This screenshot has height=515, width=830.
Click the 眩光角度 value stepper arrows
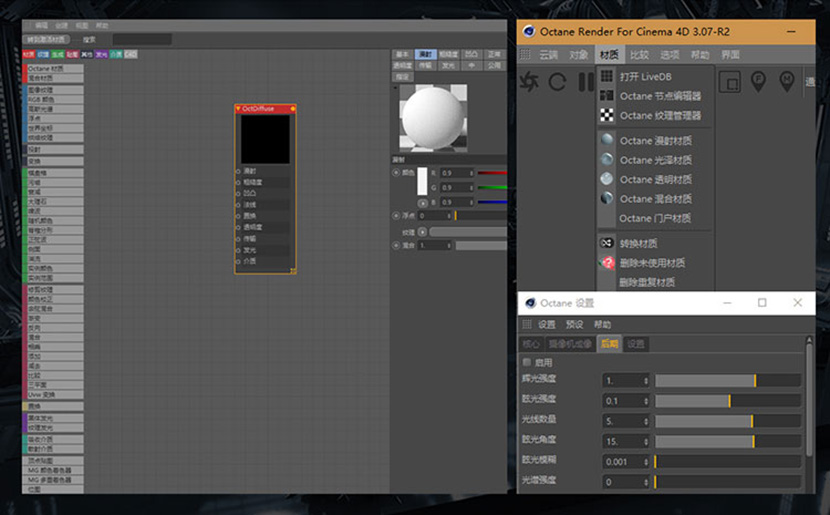(x=646, y=441)
